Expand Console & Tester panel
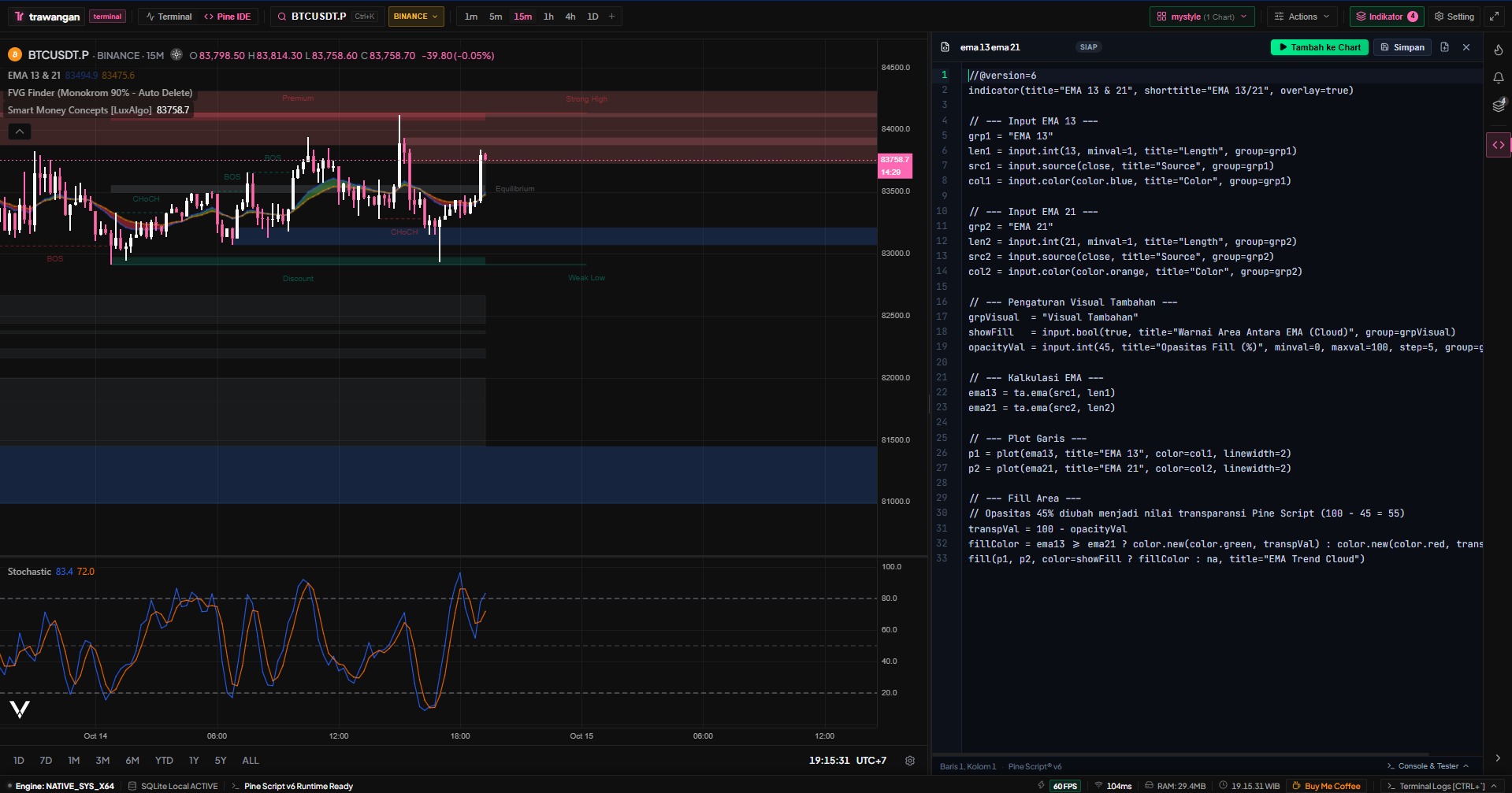 (x=1428, y=766)
